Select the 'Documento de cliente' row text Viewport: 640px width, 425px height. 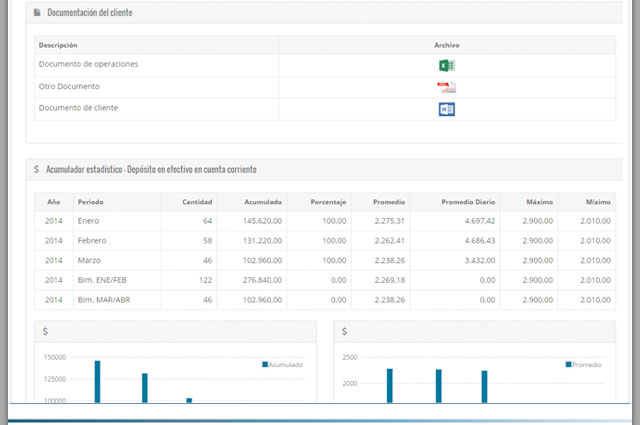(x=78, y=108)
